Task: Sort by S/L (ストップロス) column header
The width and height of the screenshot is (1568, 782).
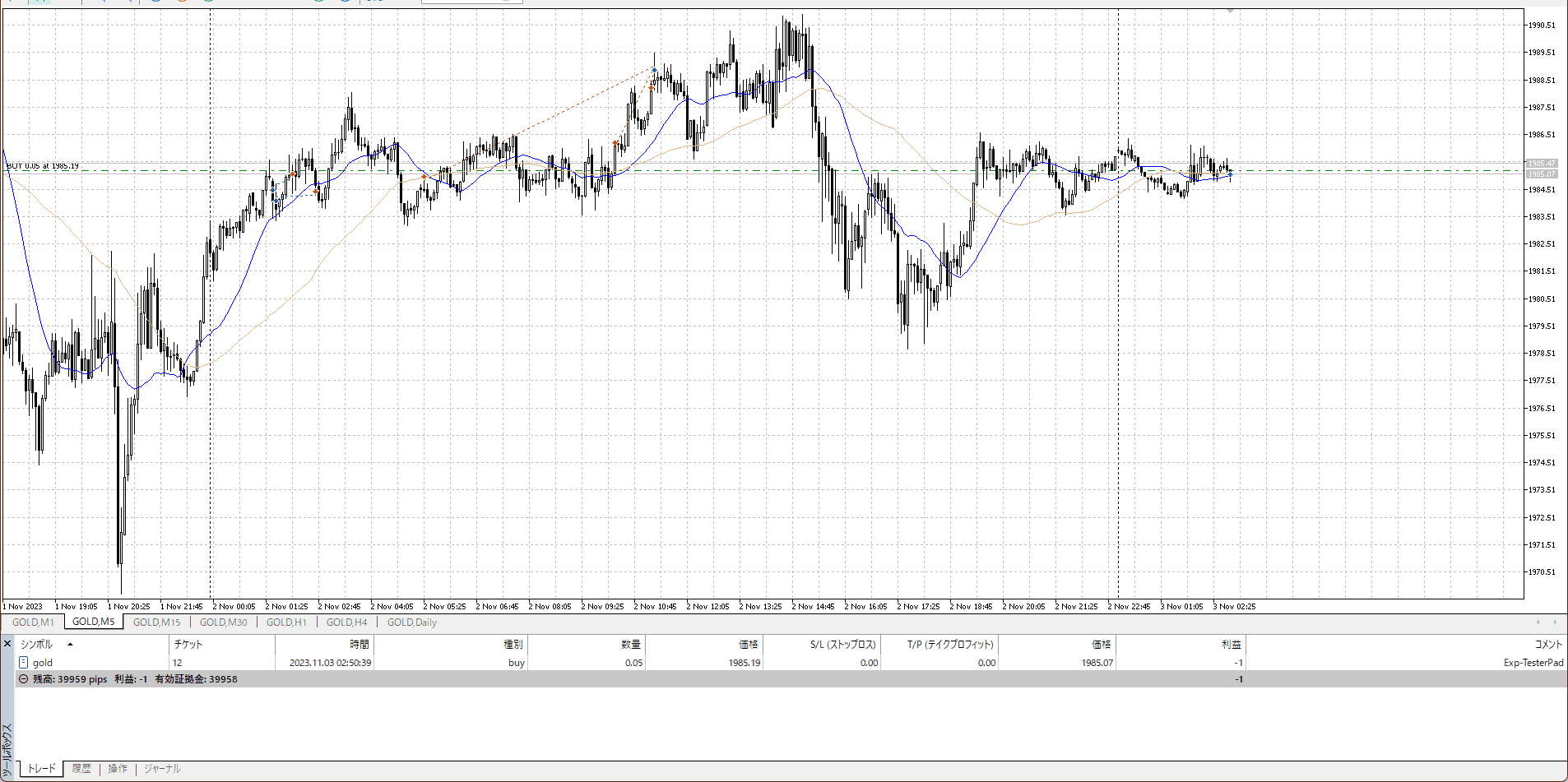Action: click(842, 645)
